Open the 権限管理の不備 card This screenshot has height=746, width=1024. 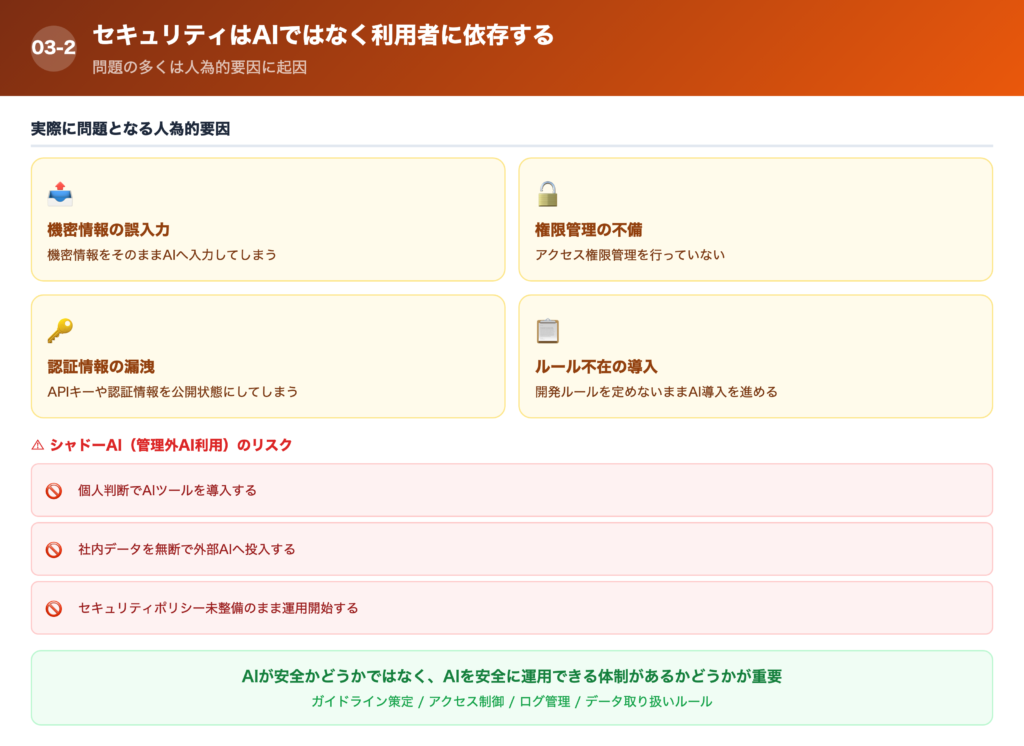(755, 219)
